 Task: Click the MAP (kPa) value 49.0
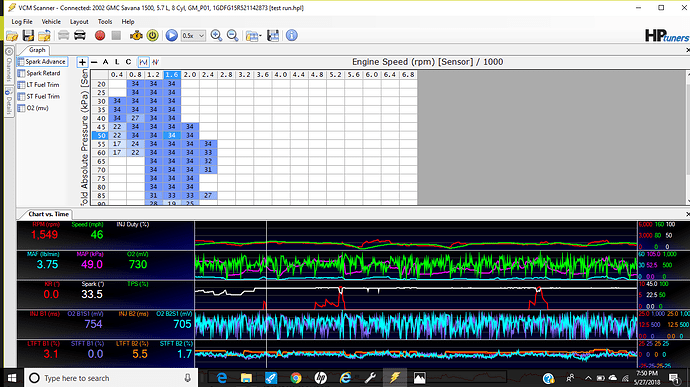click(x=92, y=264)
